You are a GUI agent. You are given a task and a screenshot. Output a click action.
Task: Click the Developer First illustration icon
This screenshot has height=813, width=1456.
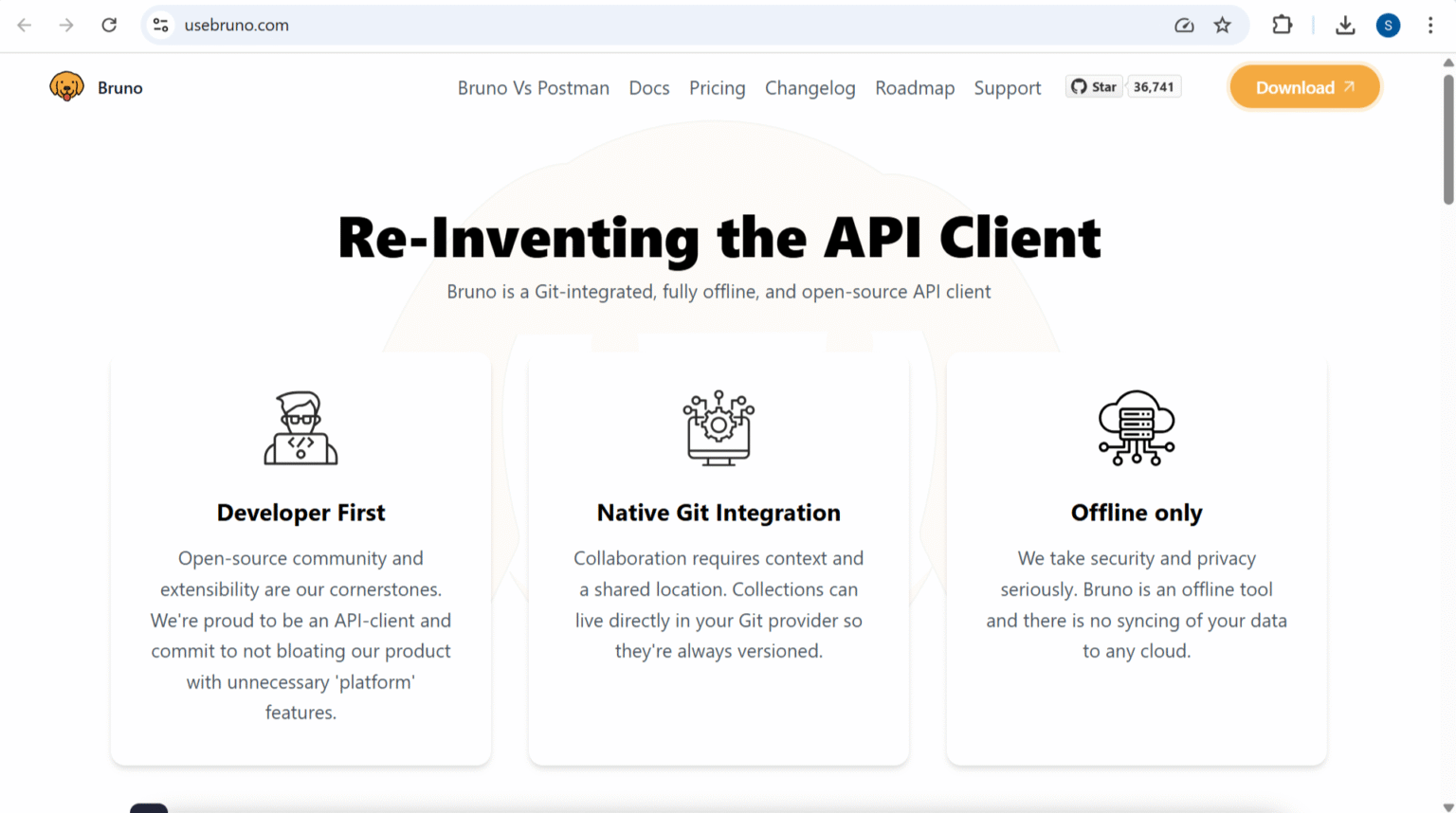click(x=300, y=428)
